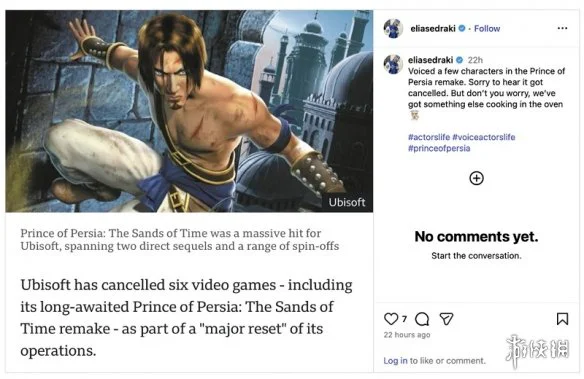Click the 22 hours ago timestamp
The height and width of the screenshot is (379, 584).
(407, 335)
